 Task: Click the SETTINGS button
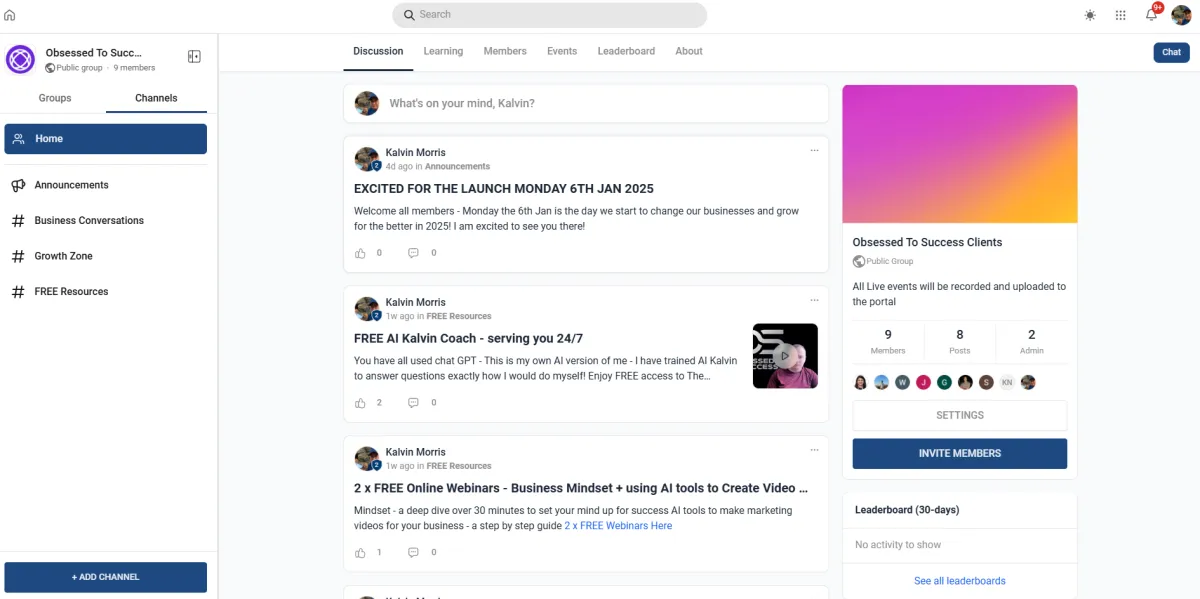[x=960, y=415]
